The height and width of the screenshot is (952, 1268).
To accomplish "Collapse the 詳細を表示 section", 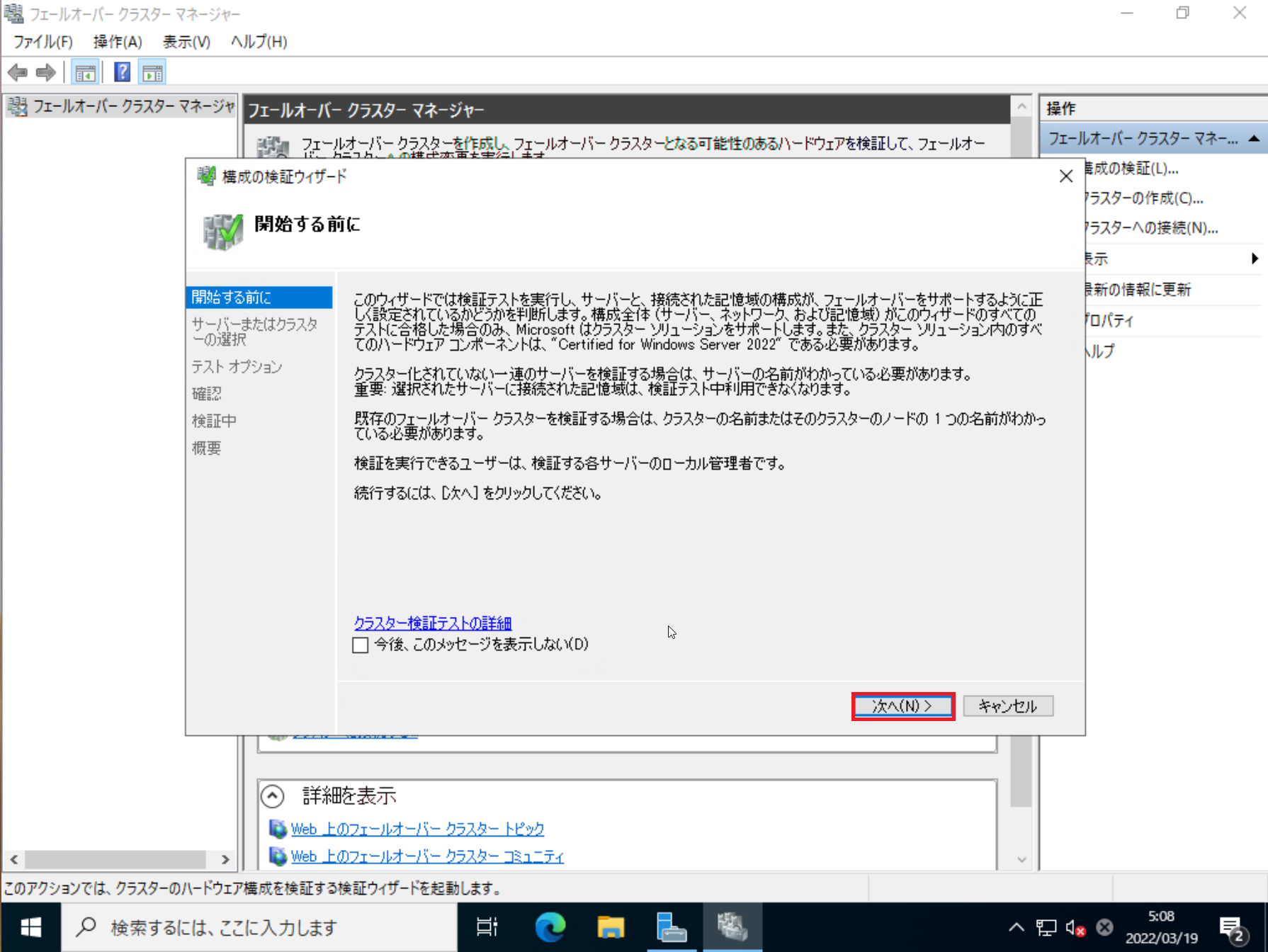I will tap(272, 796).
